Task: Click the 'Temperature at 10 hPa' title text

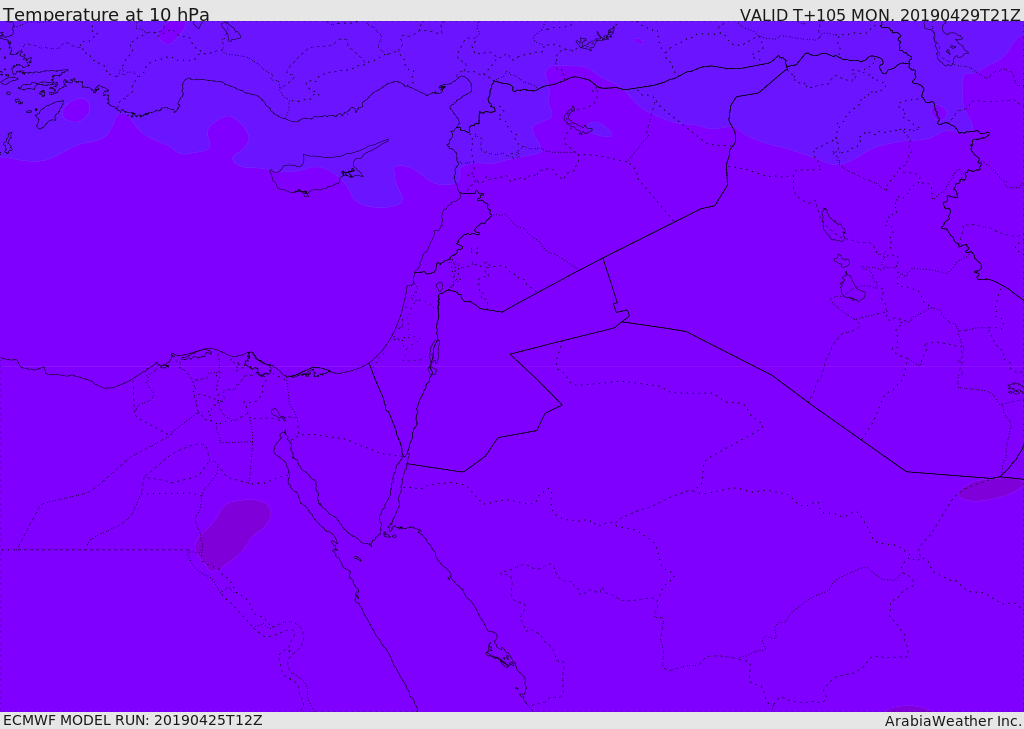Action: [x=106, y=14]
